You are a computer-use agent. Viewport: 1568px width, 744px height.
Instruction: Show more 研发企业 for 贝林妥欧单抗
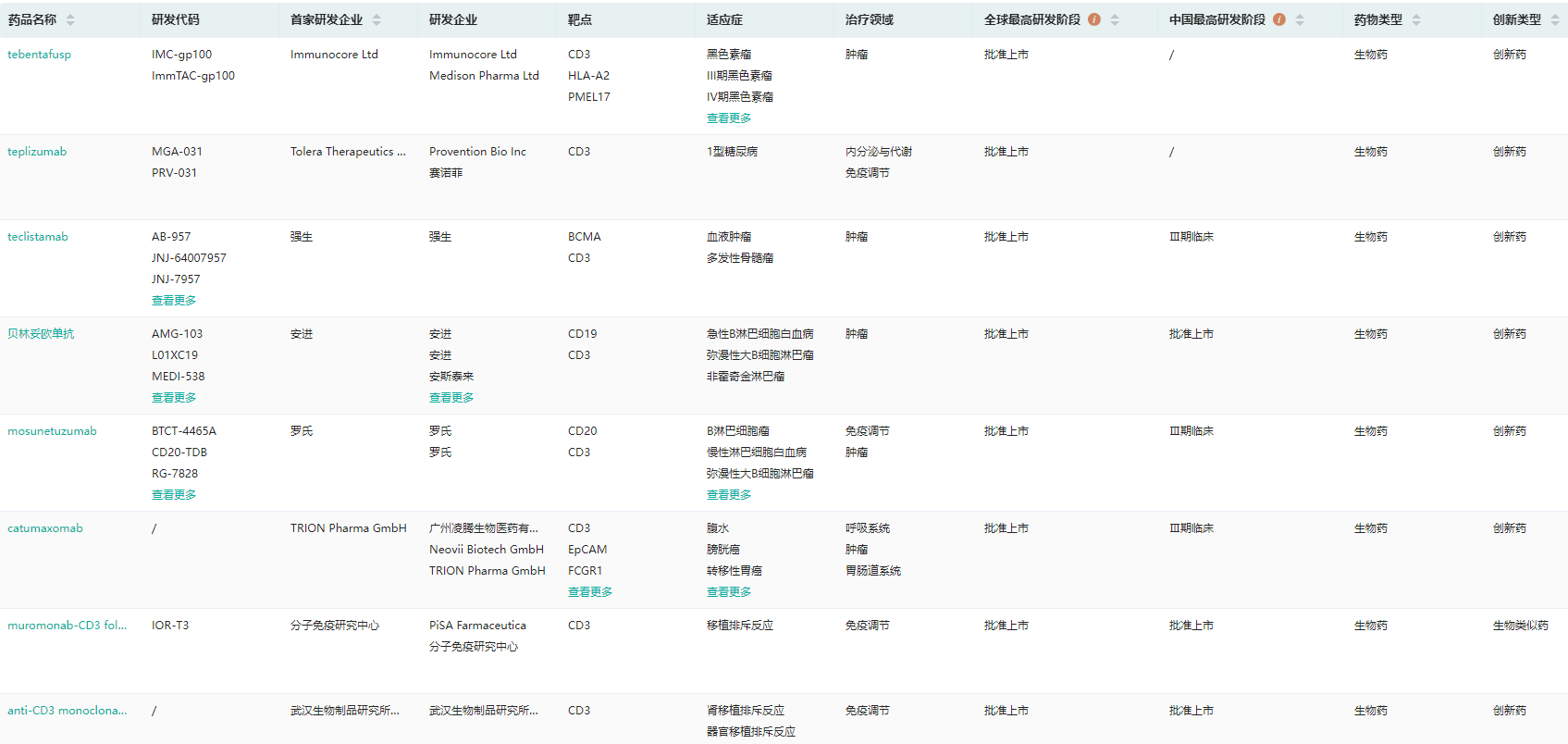[451, 398]
